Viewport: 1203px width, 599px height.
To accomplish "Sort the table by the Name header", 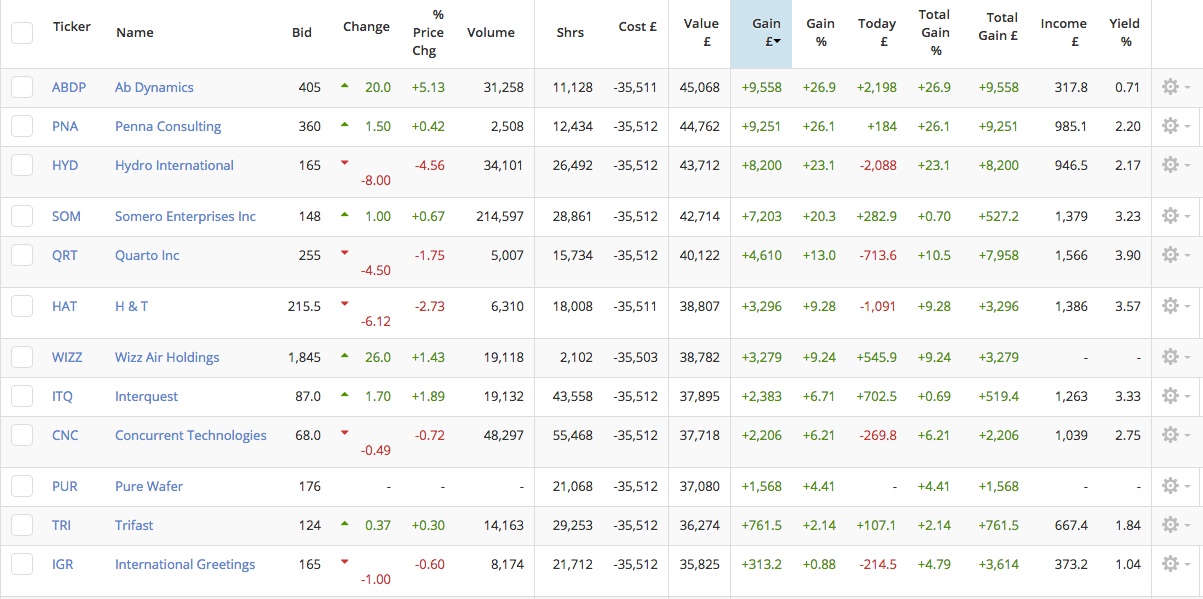I will tap(135, 33).
